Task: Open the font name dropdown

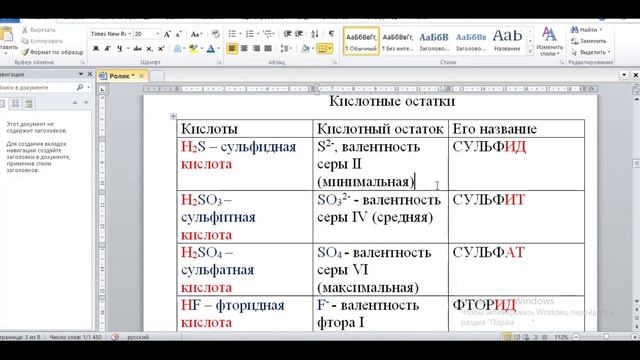Action: point(129,34)
